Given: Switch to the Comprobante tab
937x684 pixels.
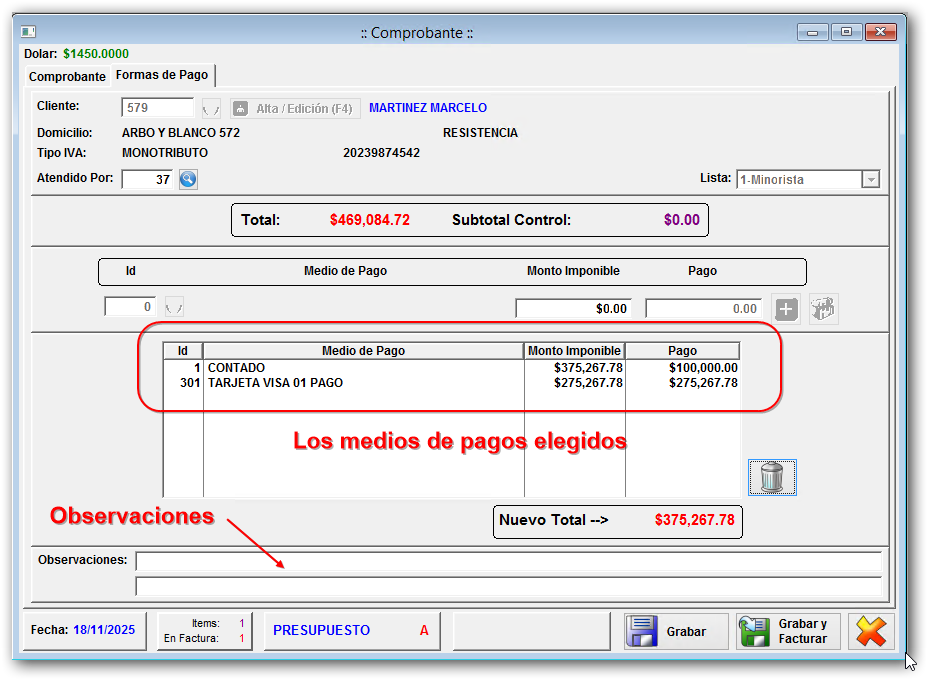Looking at the screenshot, I should click(x=66, y=76).
